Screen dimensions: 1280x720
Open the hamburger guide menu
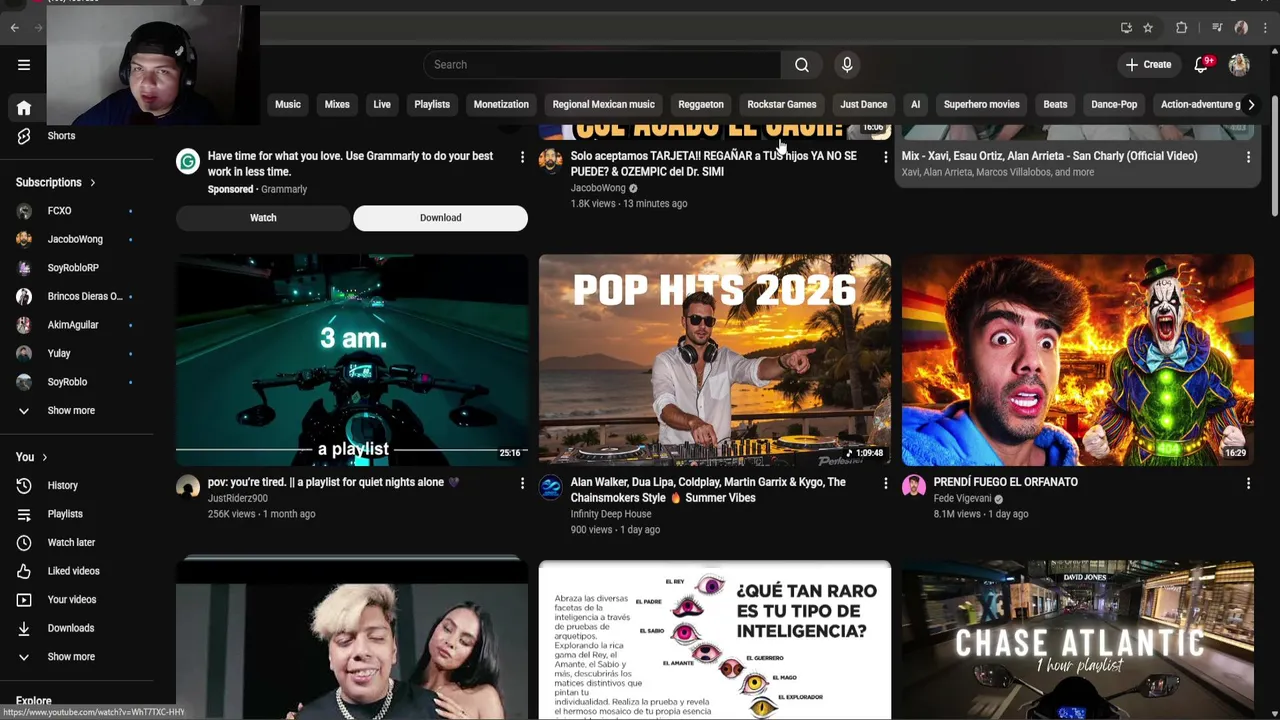24,65
